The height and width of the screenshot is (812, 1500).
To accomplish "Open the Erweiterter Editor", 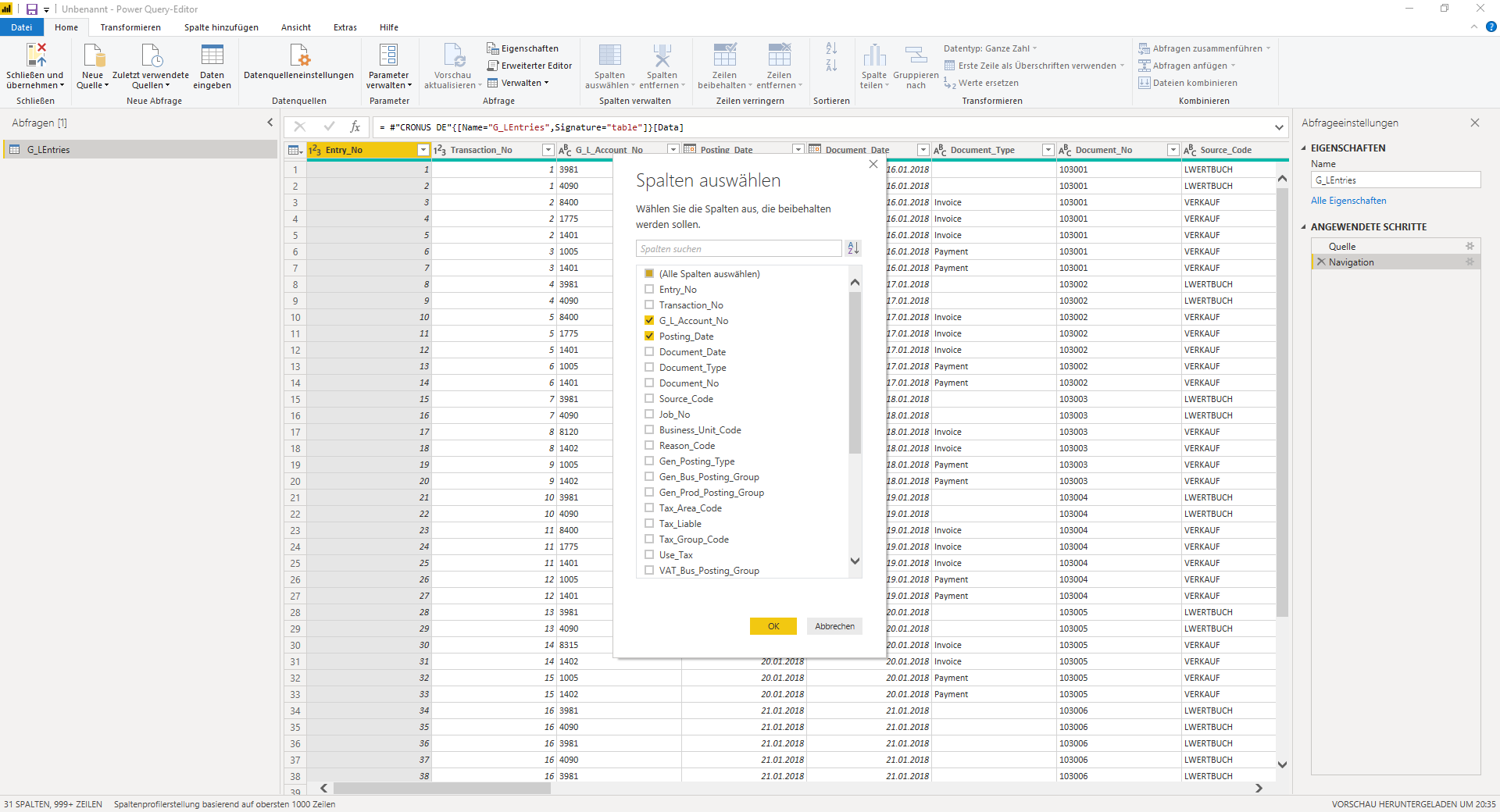I will 530,66.
